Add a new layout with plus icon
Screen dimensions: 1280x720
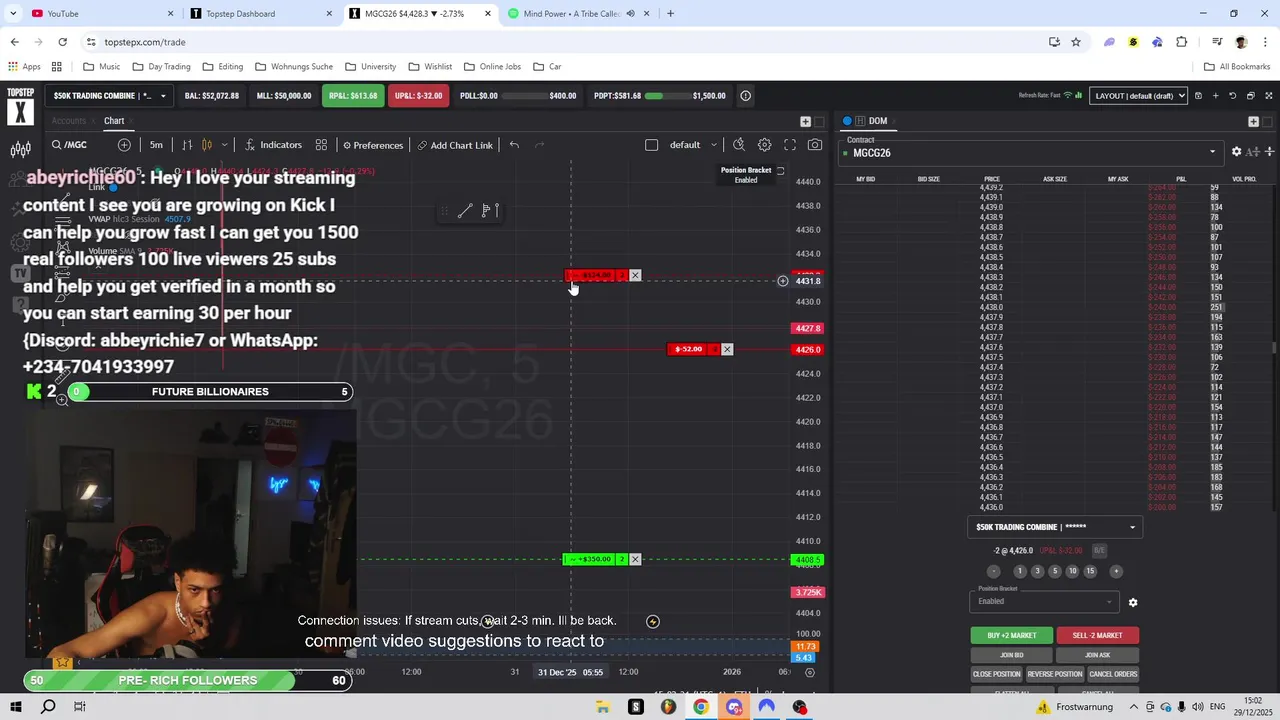(x=1215, y=96)
